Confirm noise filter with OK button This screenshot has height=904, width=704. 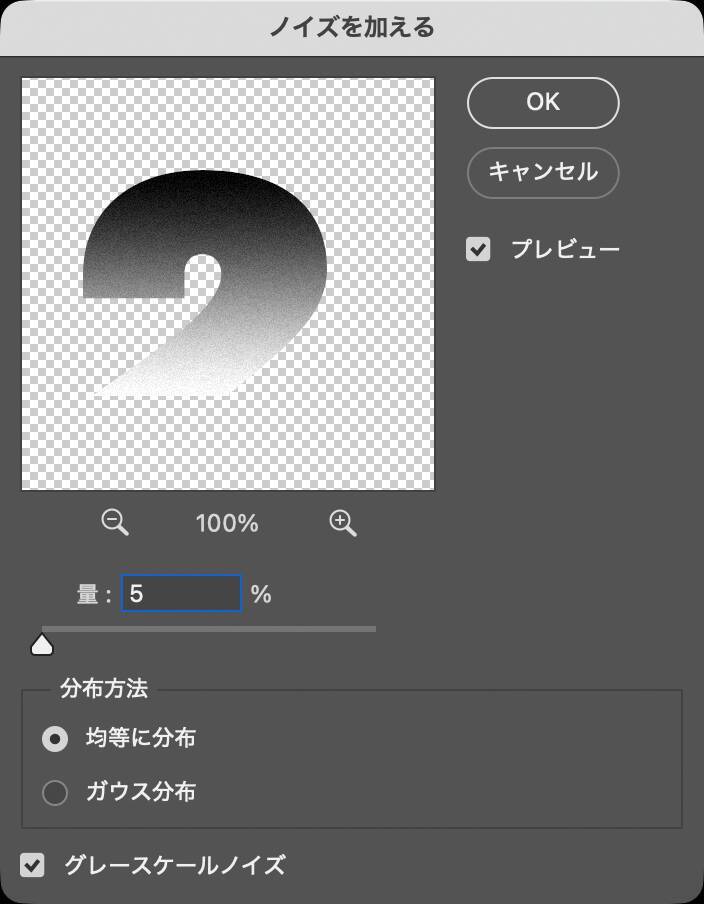pos(543,103)
